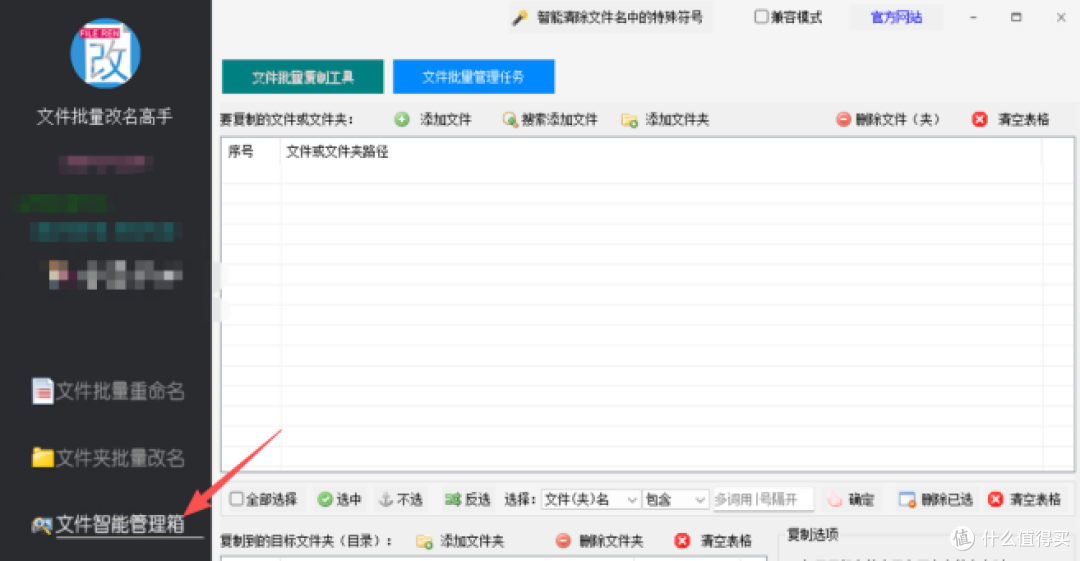Click the top 添加文件夹 folder icon
This screenshot has width=1080, height=561.
[x=629, y=121]
